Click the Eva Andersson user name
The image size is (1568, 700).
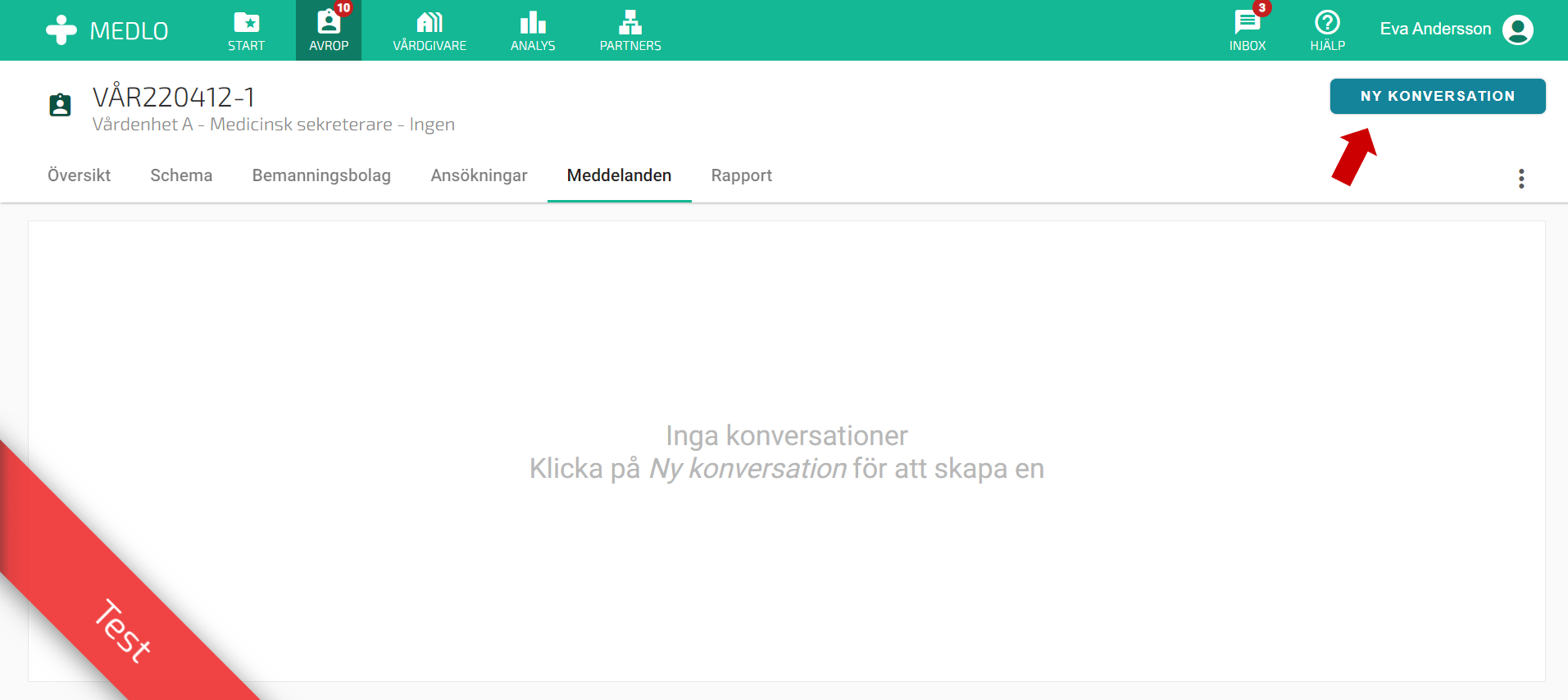(1435, 29)
